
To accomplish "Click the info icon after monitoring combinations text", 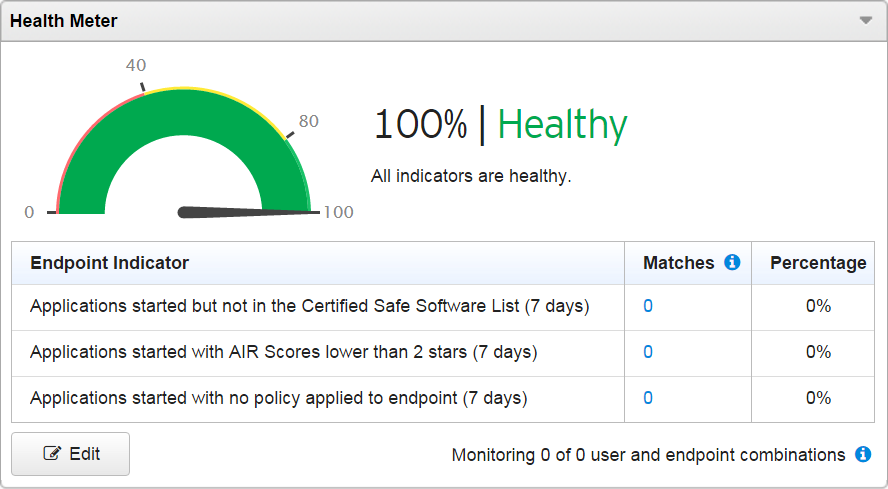I will coord(863,455).
